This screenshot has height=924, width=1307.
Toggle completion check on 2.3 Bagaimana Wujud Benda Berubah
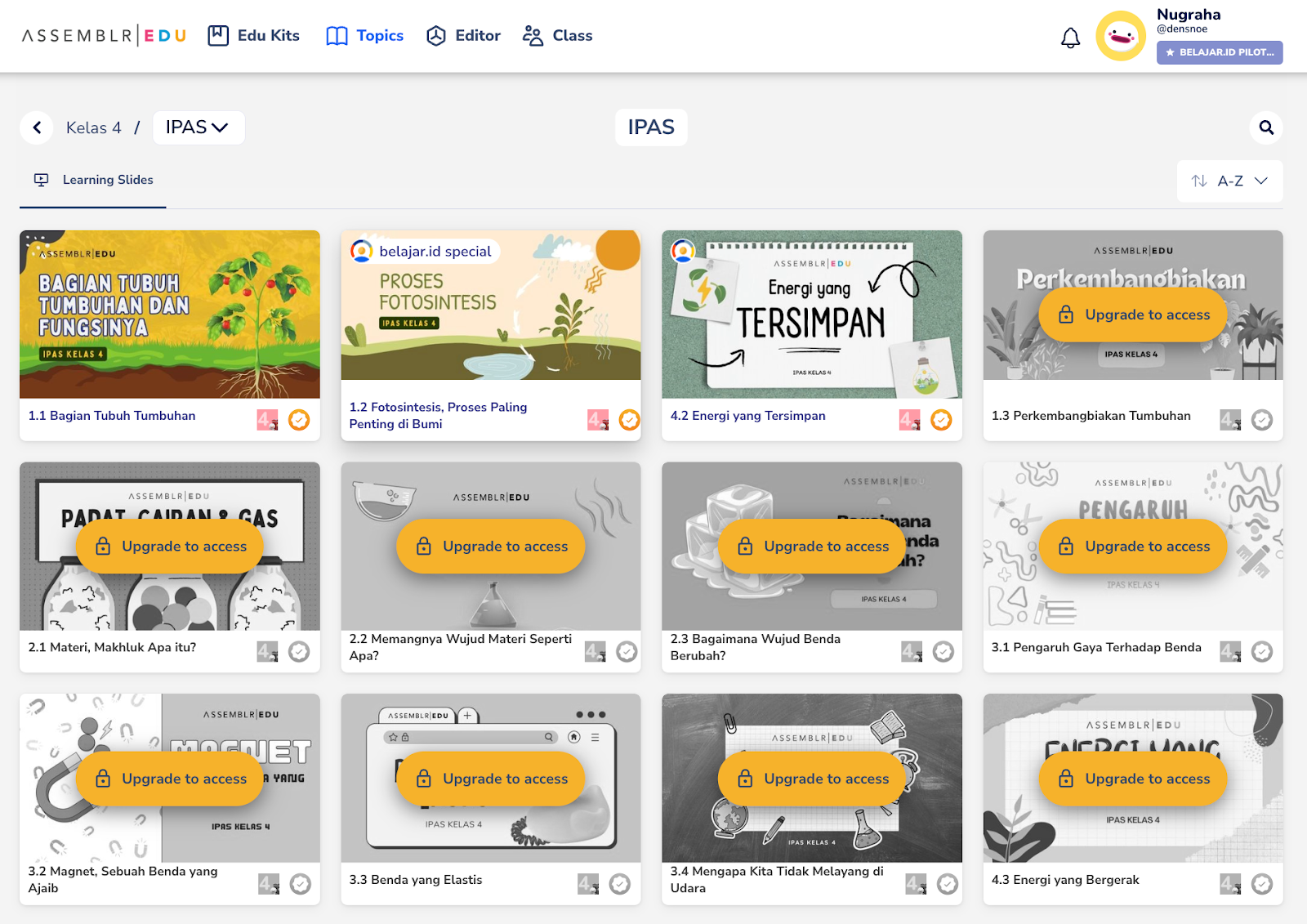[x=944, y=651]
